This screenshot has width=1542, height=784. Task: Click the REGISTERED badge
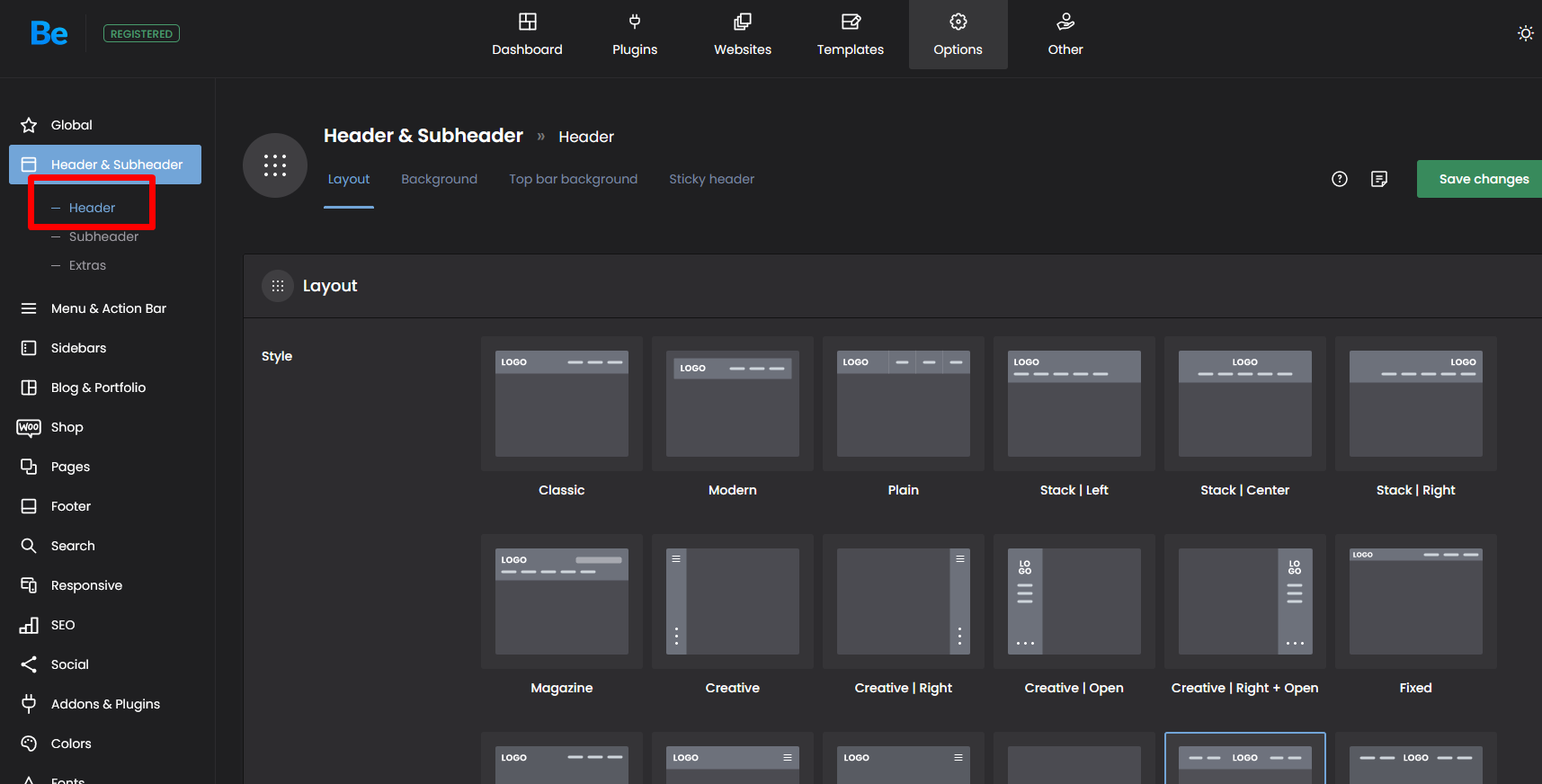coord(141,33)
